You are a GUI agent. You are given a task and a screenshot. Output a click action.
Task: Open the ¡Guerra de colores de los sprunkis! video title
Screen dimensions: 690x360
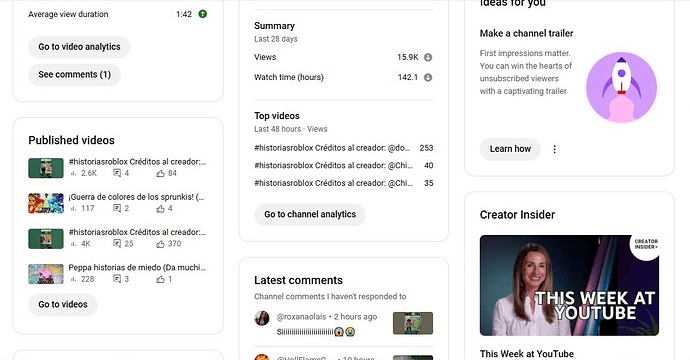pos(136,197)
